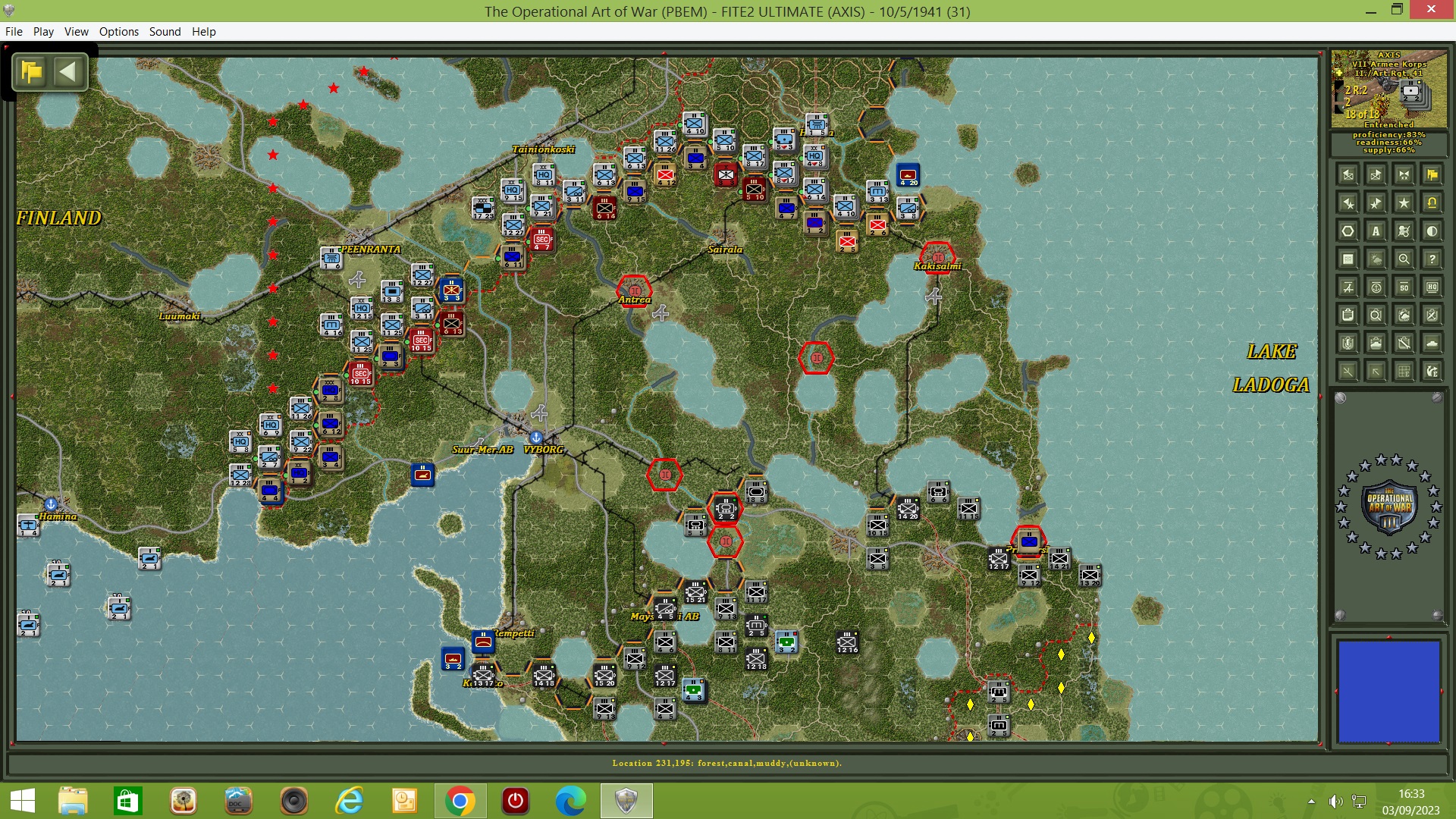Click the left flag with star icon
The height and width of the screenshot is (819, 1456).
(x=1348, y=203)
